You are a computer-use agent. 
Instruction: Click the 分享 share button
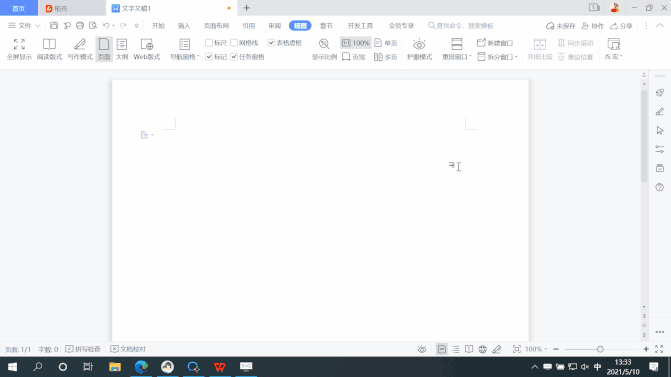pos(621,26)
